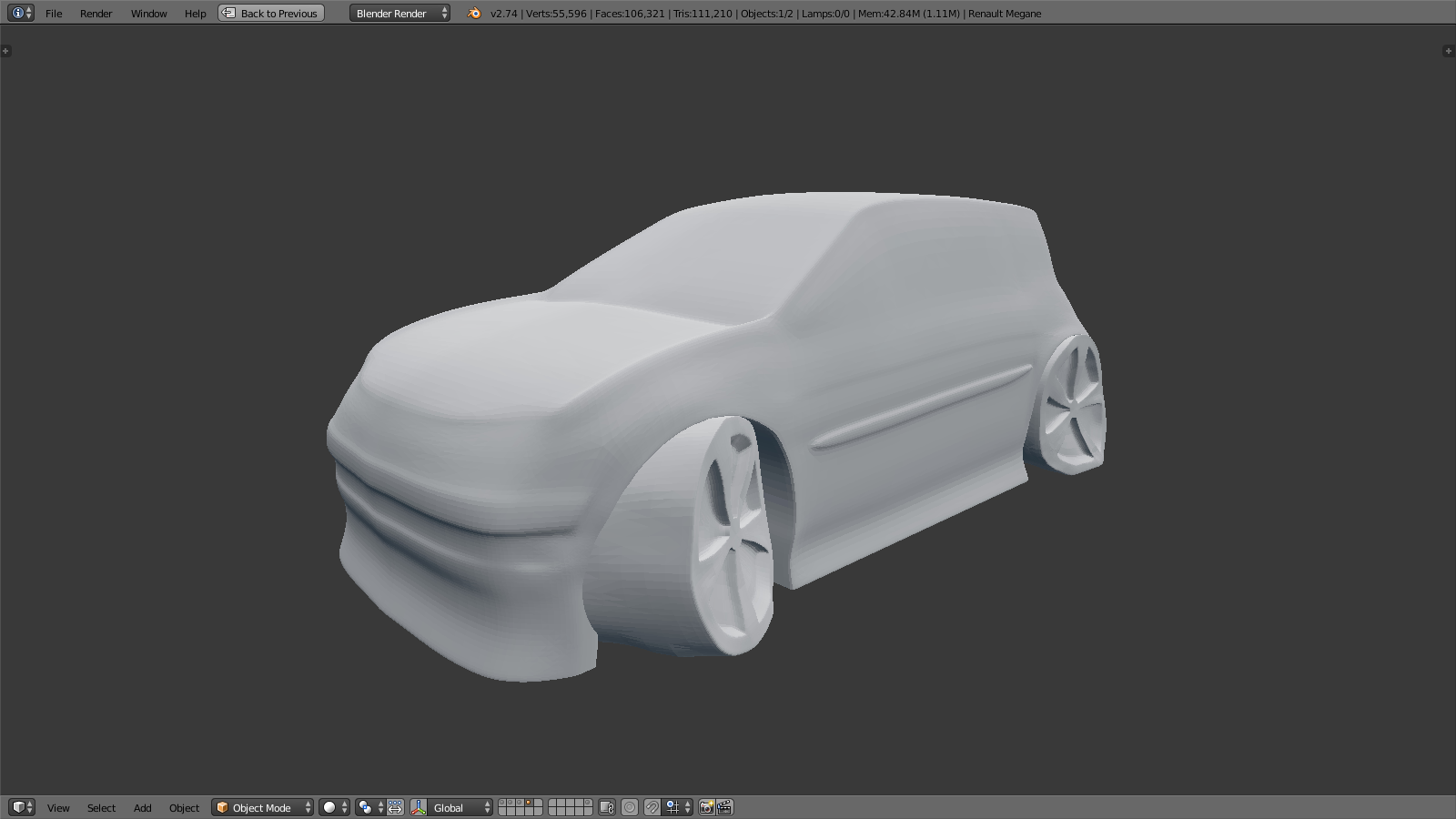The image size is (1456, 819).
Task: Click the Renault Megane object name
Action: (x=1005, y=14)
